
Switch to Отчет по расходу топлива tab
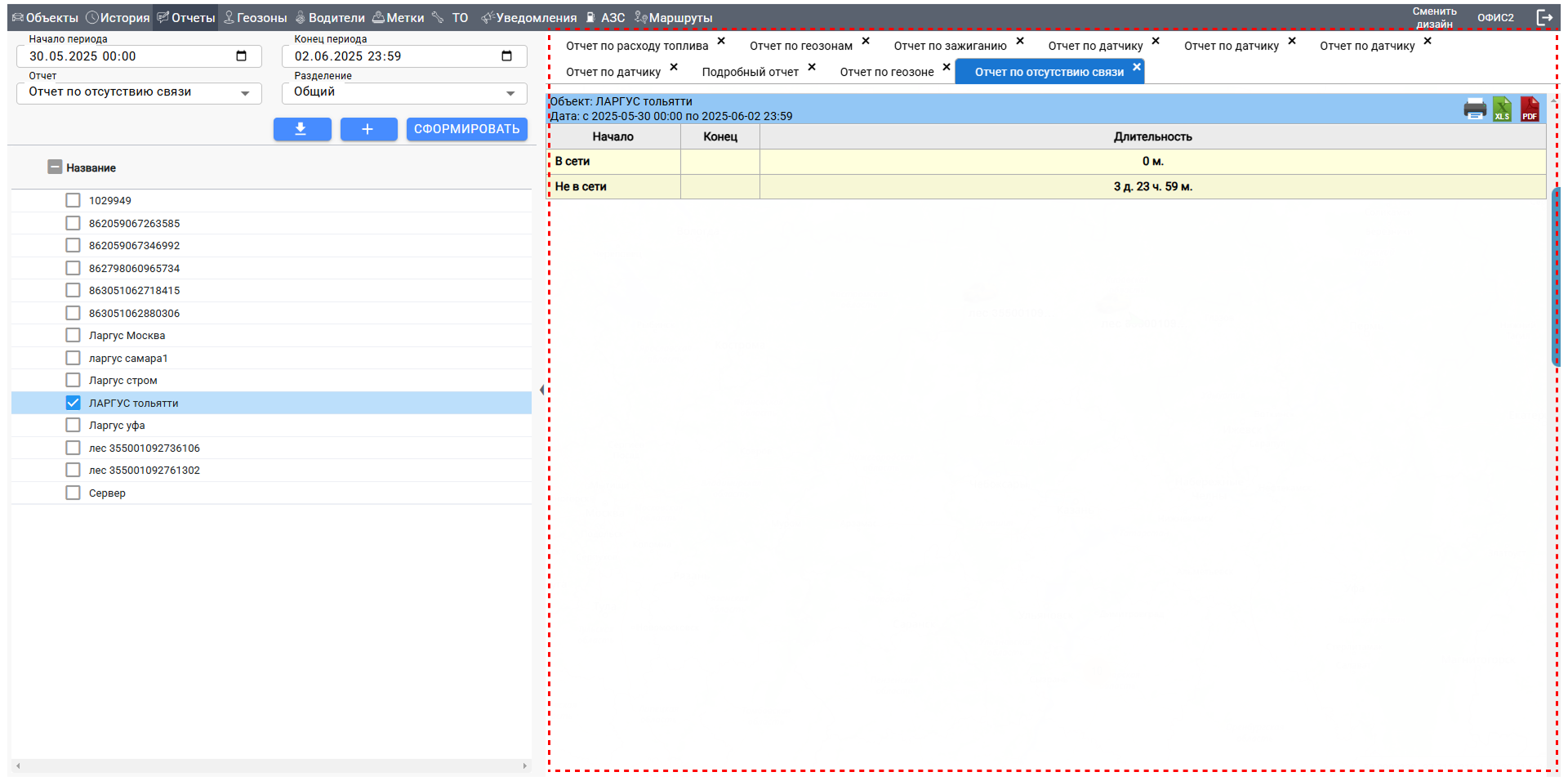[636, 47]
